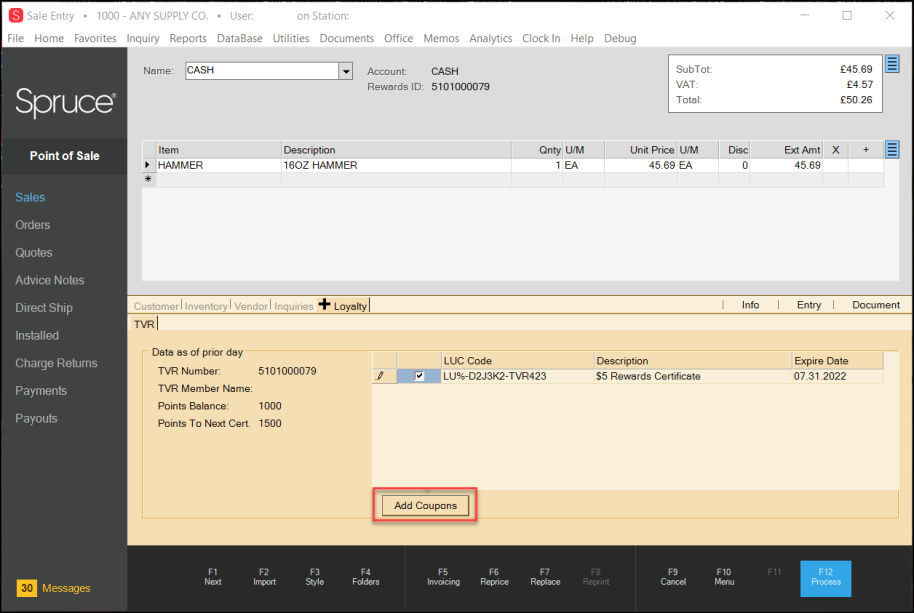The width and height of the screenshot is (914, 613).
Task: Open the Documents menu
Action: (347, 38)
